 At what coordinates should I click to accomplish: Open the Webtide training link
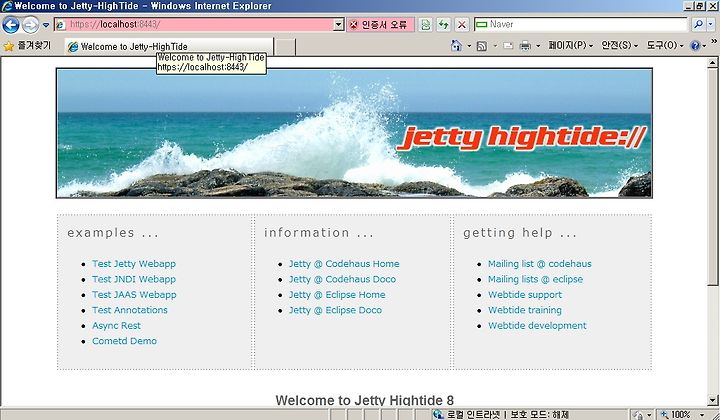(x=525, y=310)
